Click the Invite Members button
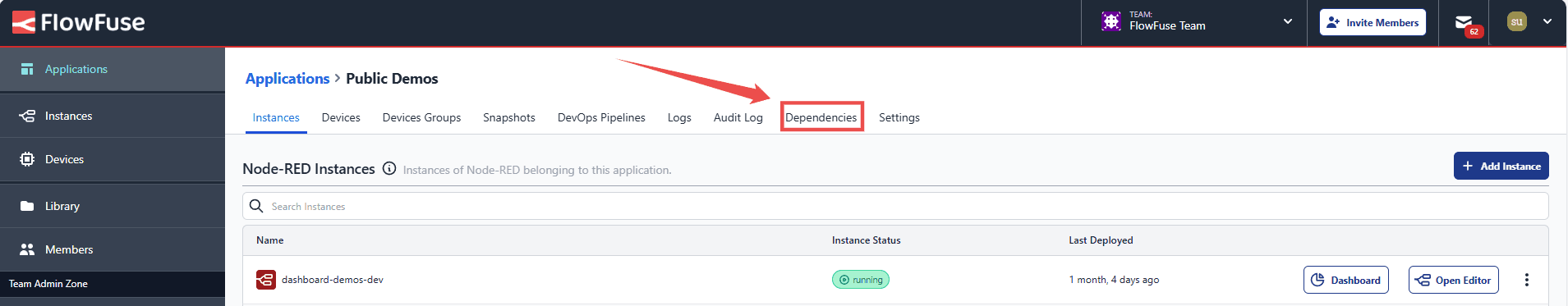The height and width of the screenshot is (306, 1568). [x=1373, y=22]
